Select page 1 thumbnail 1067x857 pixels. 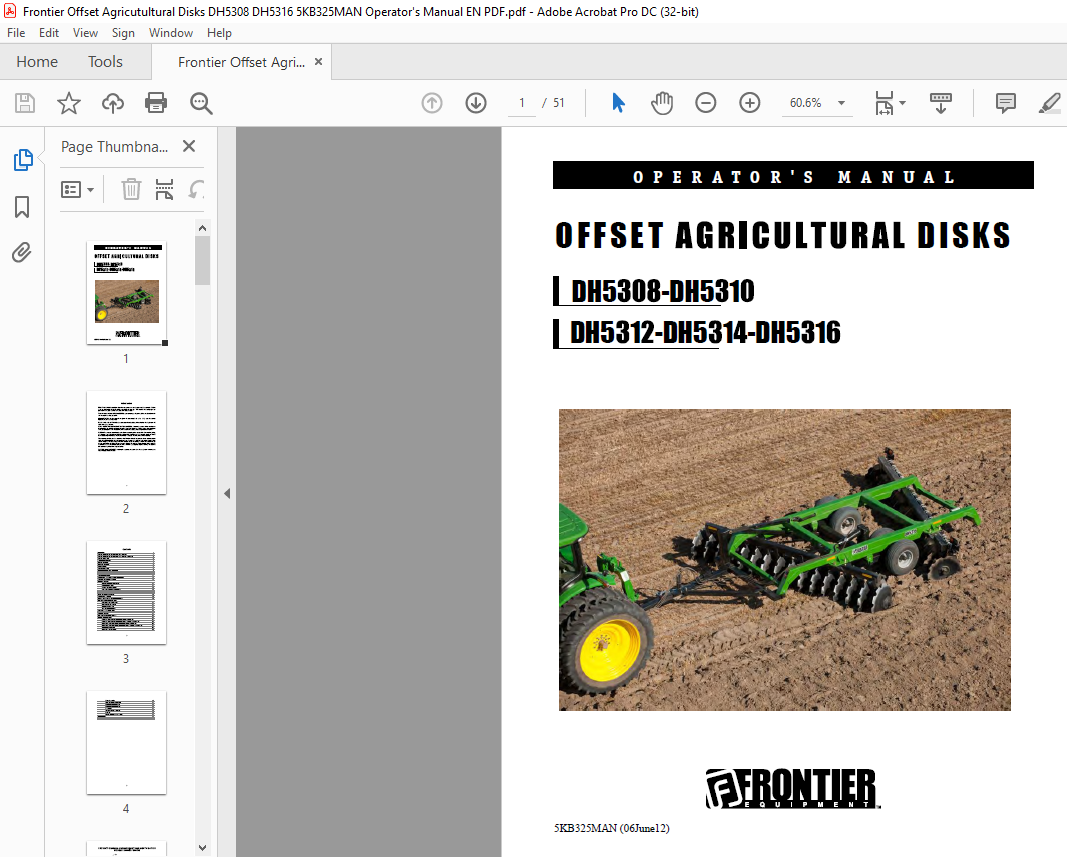pyautogui.click(x=126, y=293)
